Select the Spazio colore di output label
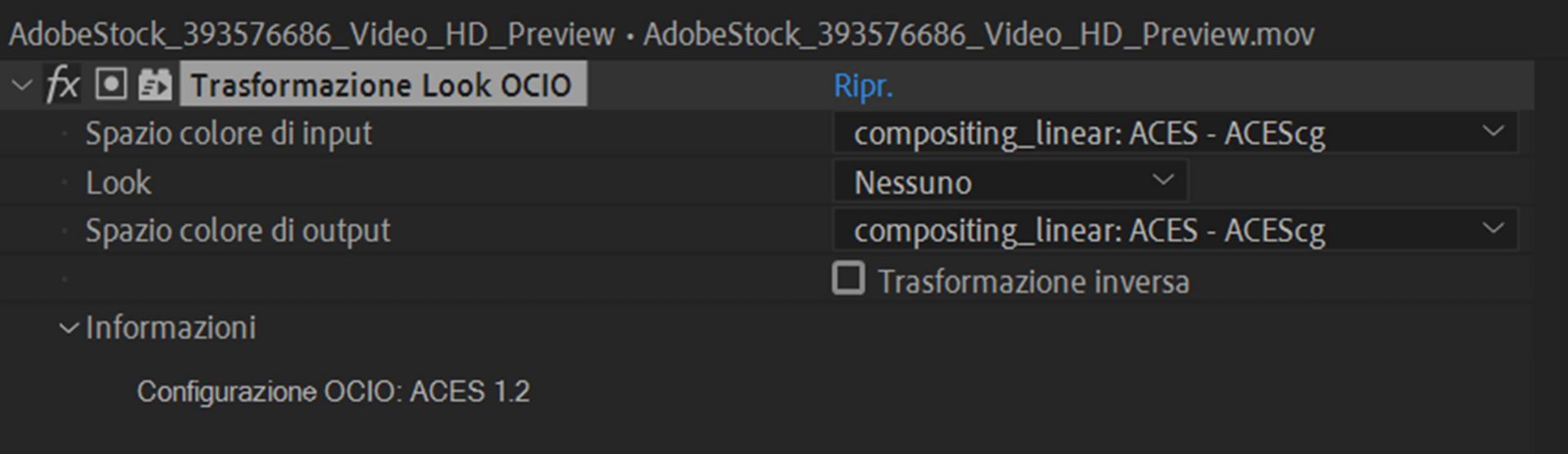This screenshot has width=1568, height=454. 238,231
